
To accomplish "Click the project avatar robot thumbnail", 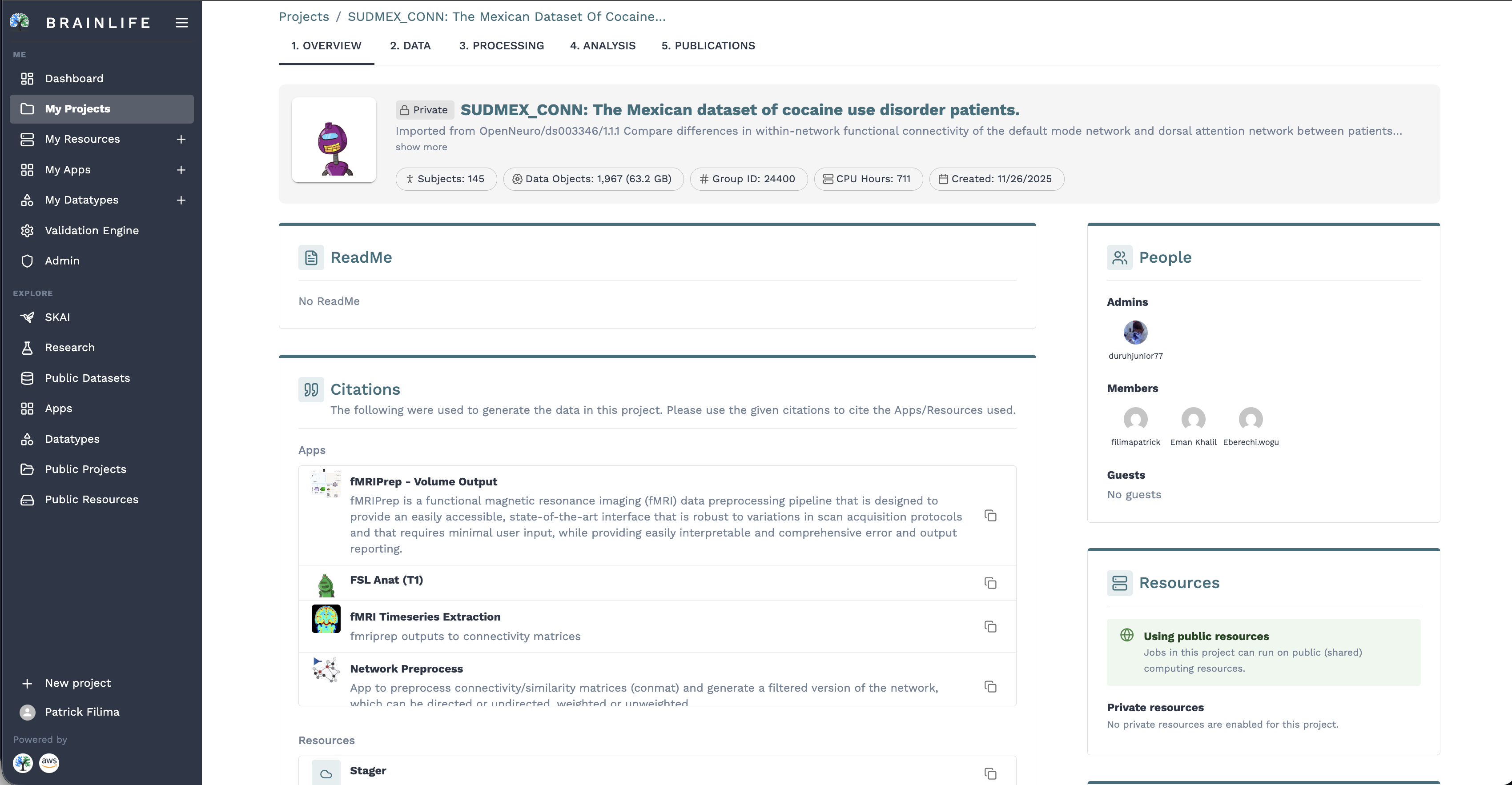I will 334,140.
